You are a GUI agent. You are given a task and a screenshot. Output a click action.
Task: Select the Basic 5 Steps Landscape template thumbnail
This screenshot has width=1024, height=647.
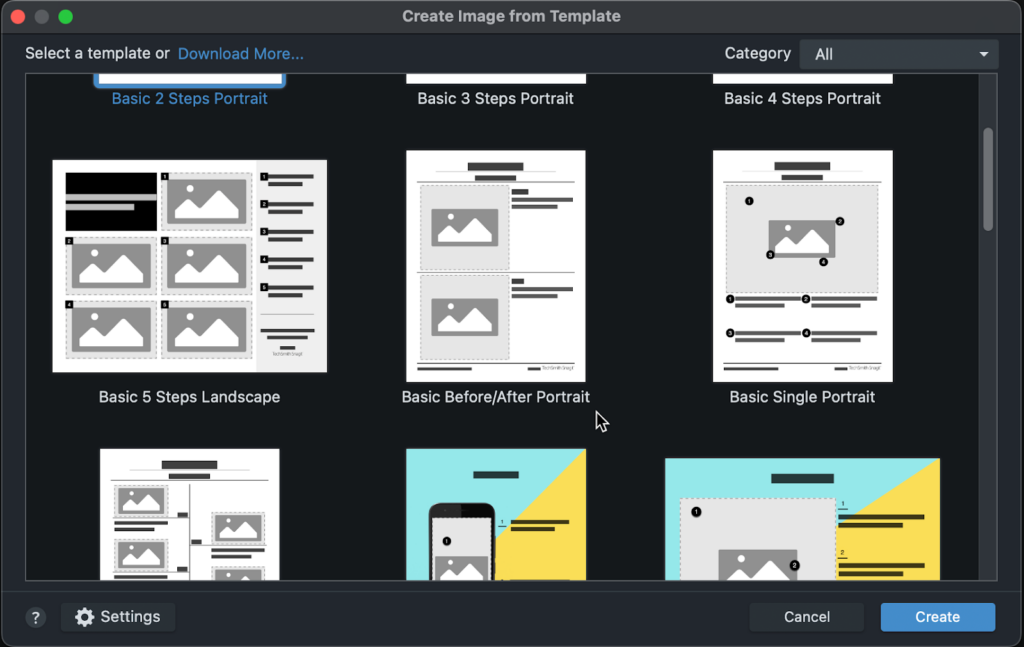tap(189, 266)
